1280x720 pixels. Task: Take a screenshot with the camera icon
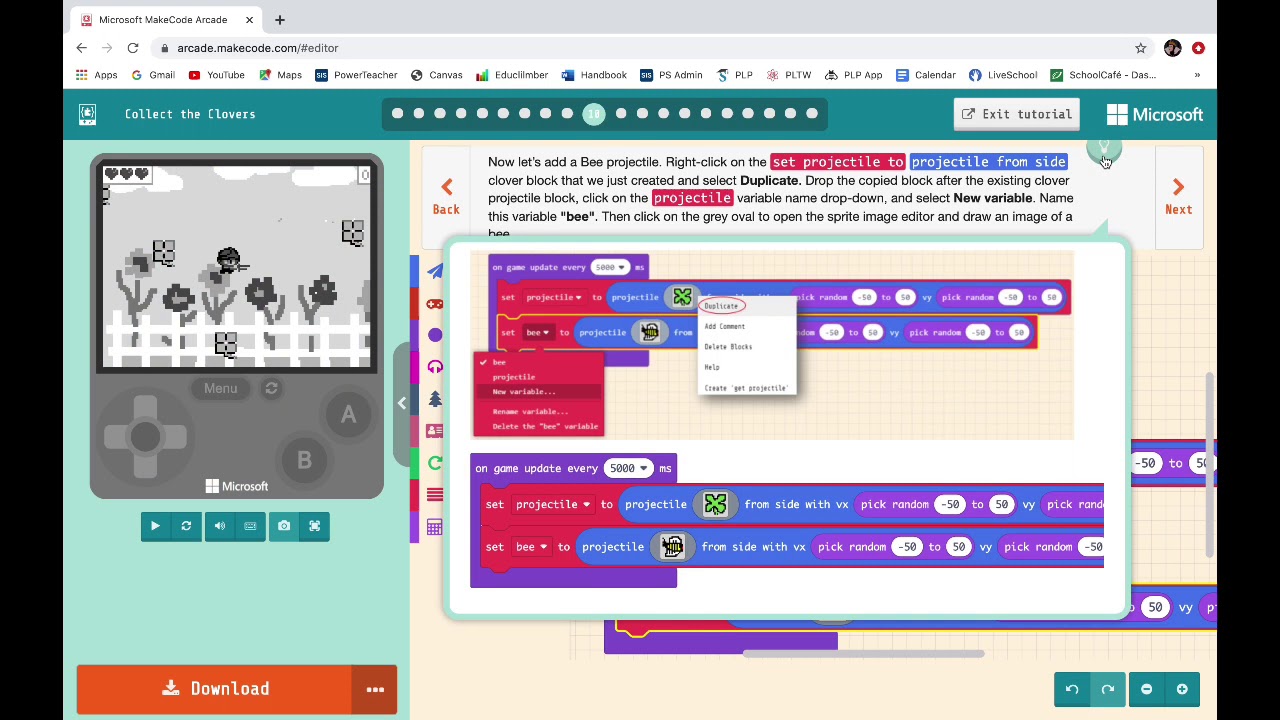(x=284, y=526)
